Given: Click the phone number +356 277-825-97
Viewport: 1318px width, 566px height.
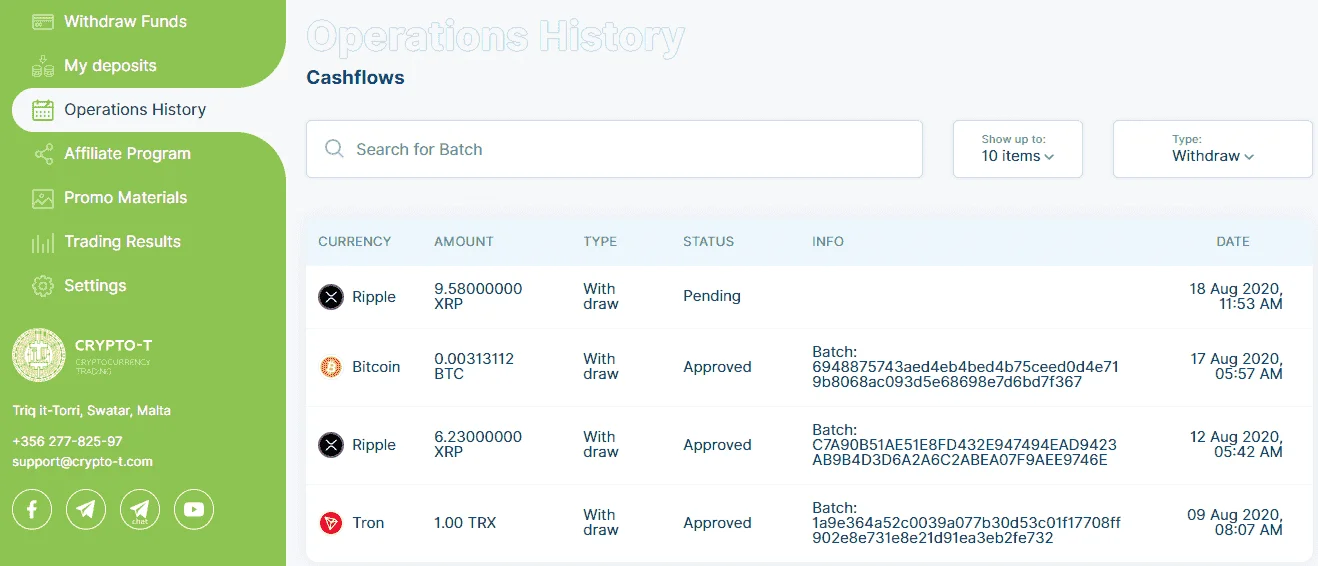Looking at the screenshot, I should (67, 441).
